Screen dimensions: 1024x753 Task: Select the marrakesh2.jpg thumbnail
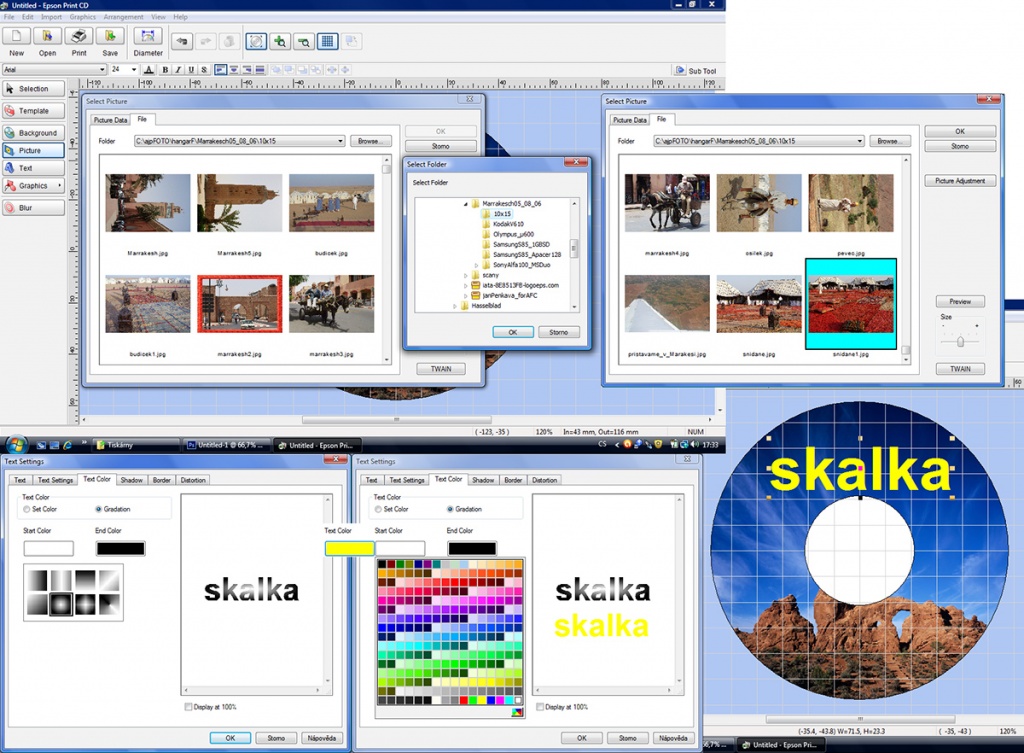click(x=240, y=304)
